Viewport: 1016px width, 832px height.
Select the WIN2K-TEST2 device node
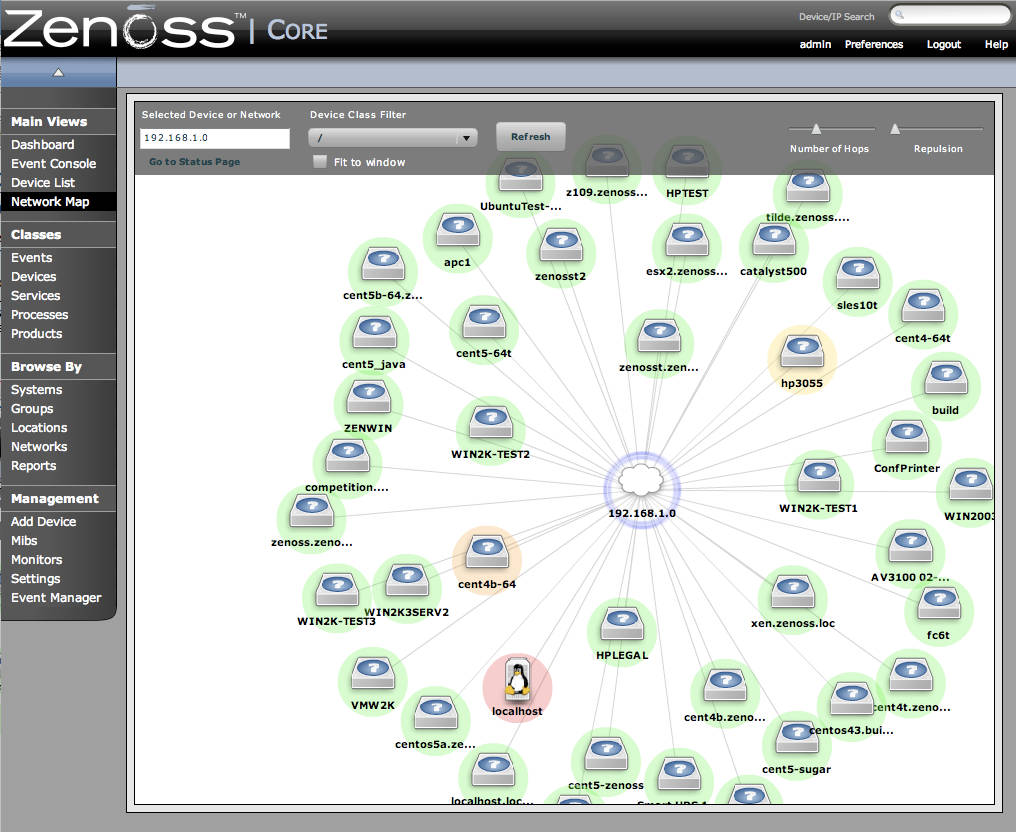(490, 423)
